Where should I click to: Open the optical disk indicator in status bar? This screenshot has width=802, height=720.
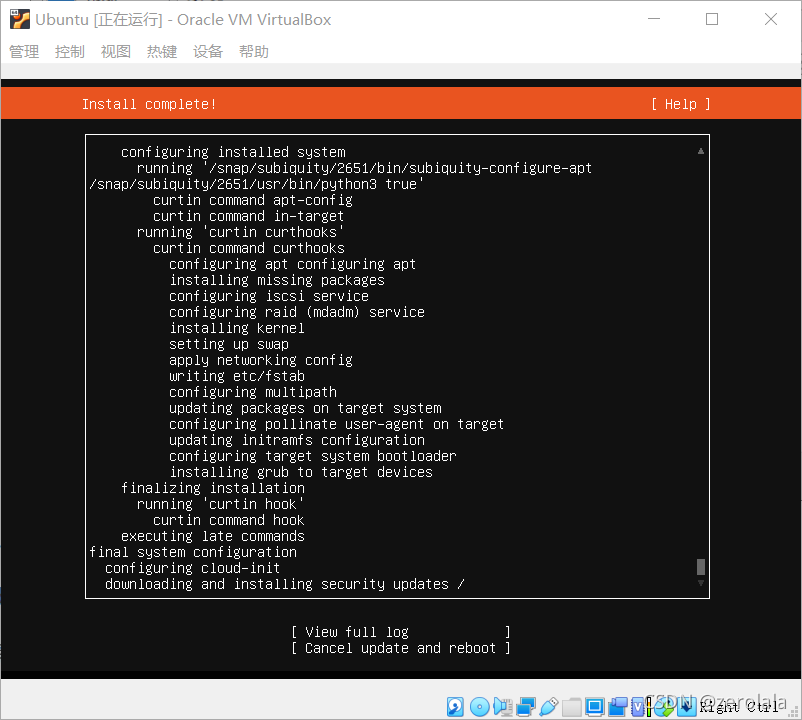pos(480,707)
